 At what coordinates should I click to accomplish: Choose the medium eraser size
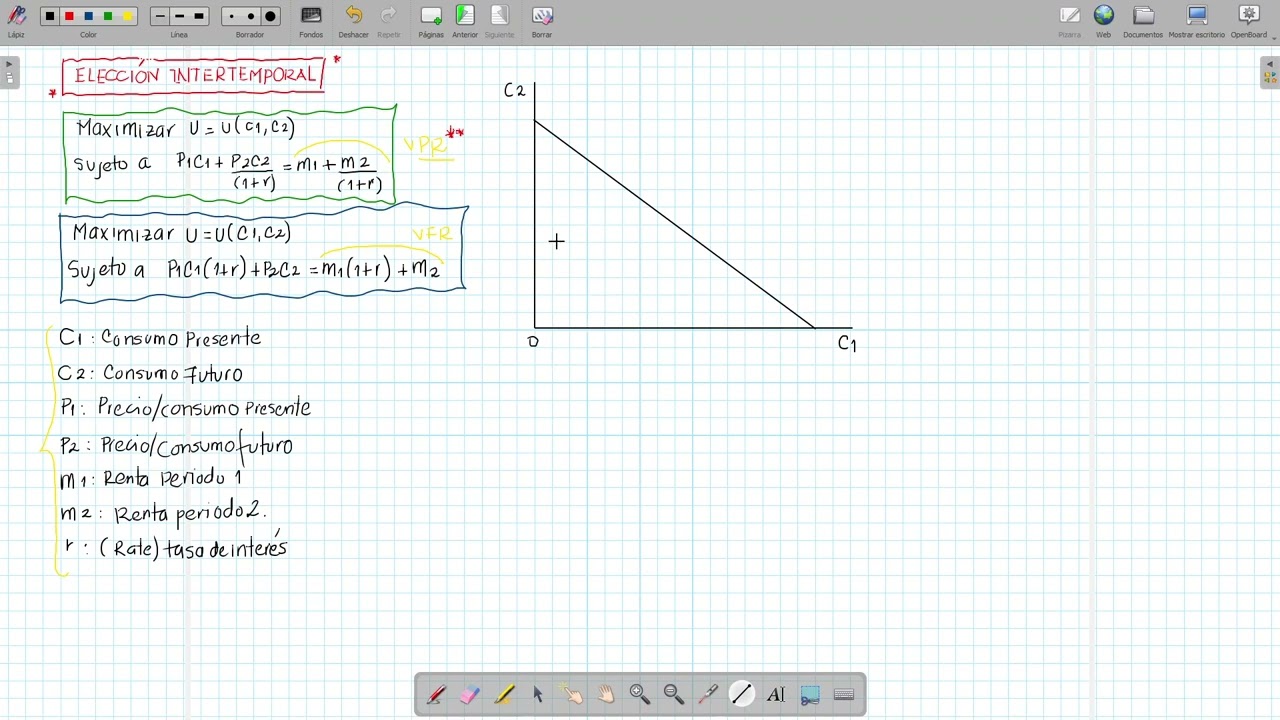(250, 16)
